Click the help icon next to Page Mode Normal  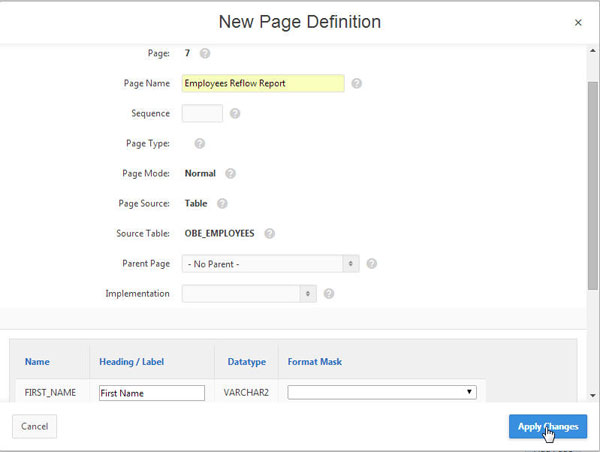230,173
